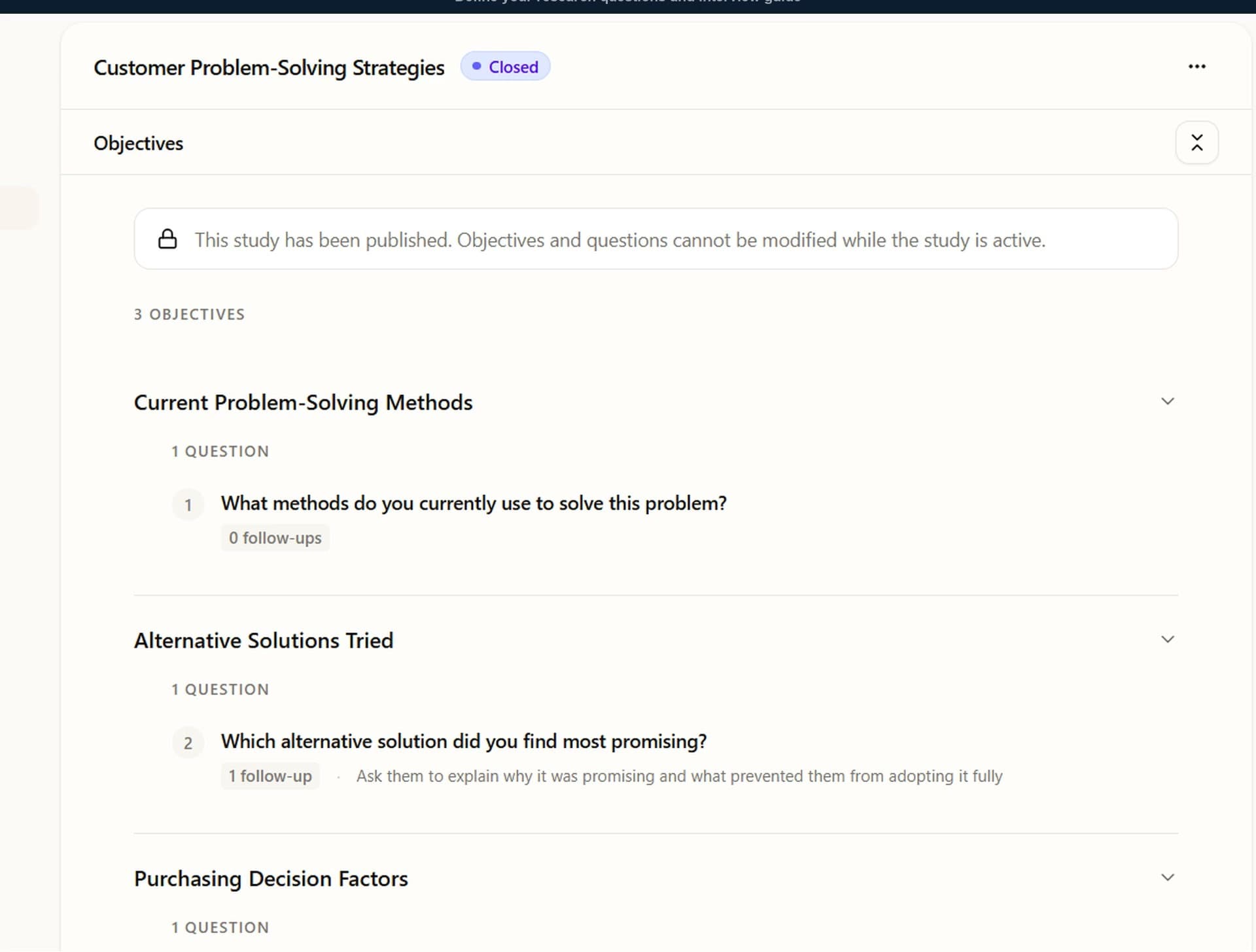Image resolution: width=1256 pixels, height=952 pixels.
Task: Click the lock icon in the published notice
Action: pyautogui.click(x=168, y=239)
